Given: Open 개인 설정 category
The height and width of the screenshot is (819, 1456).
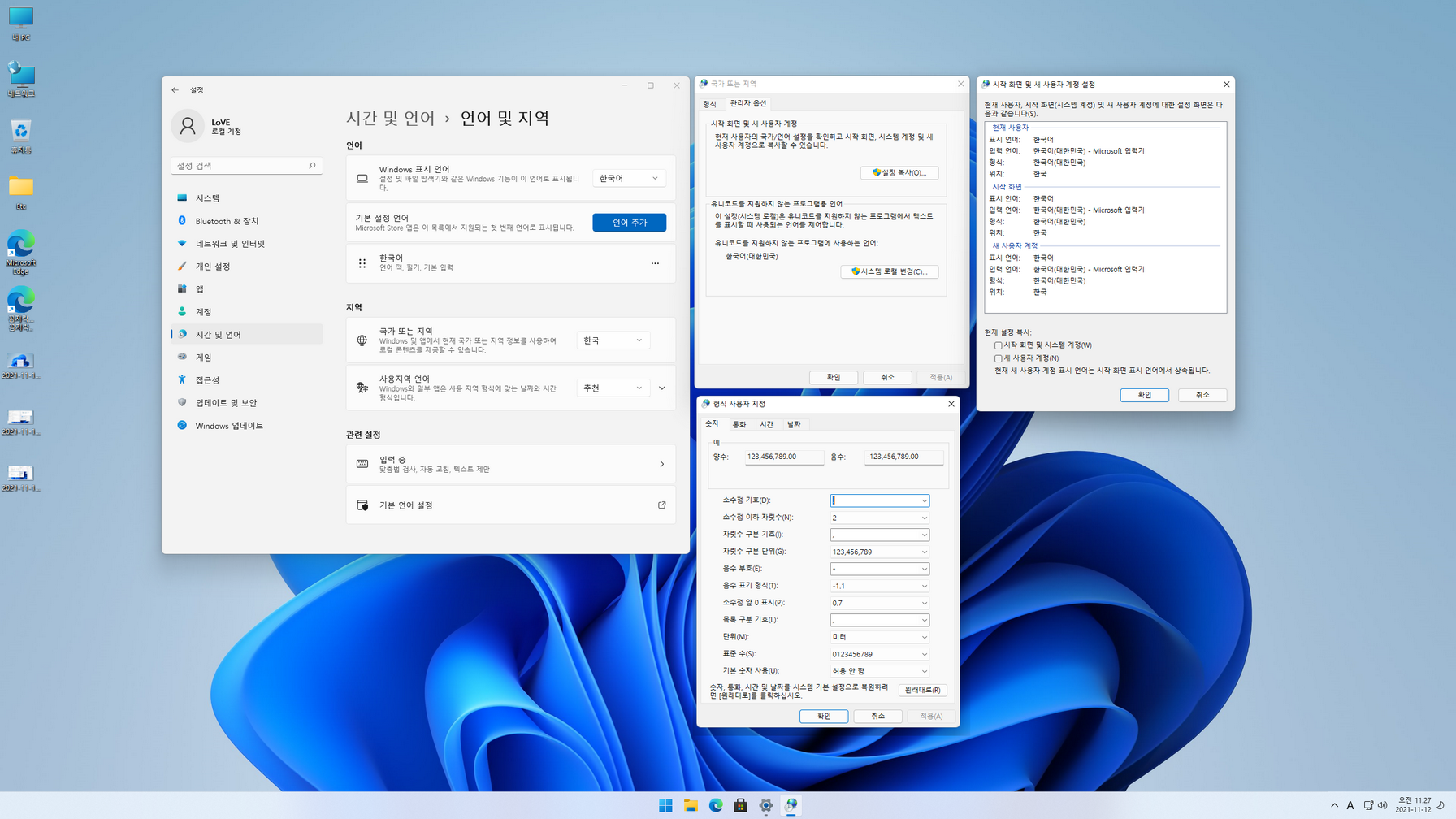Looking at the screenshot, I should click(246, 266).
